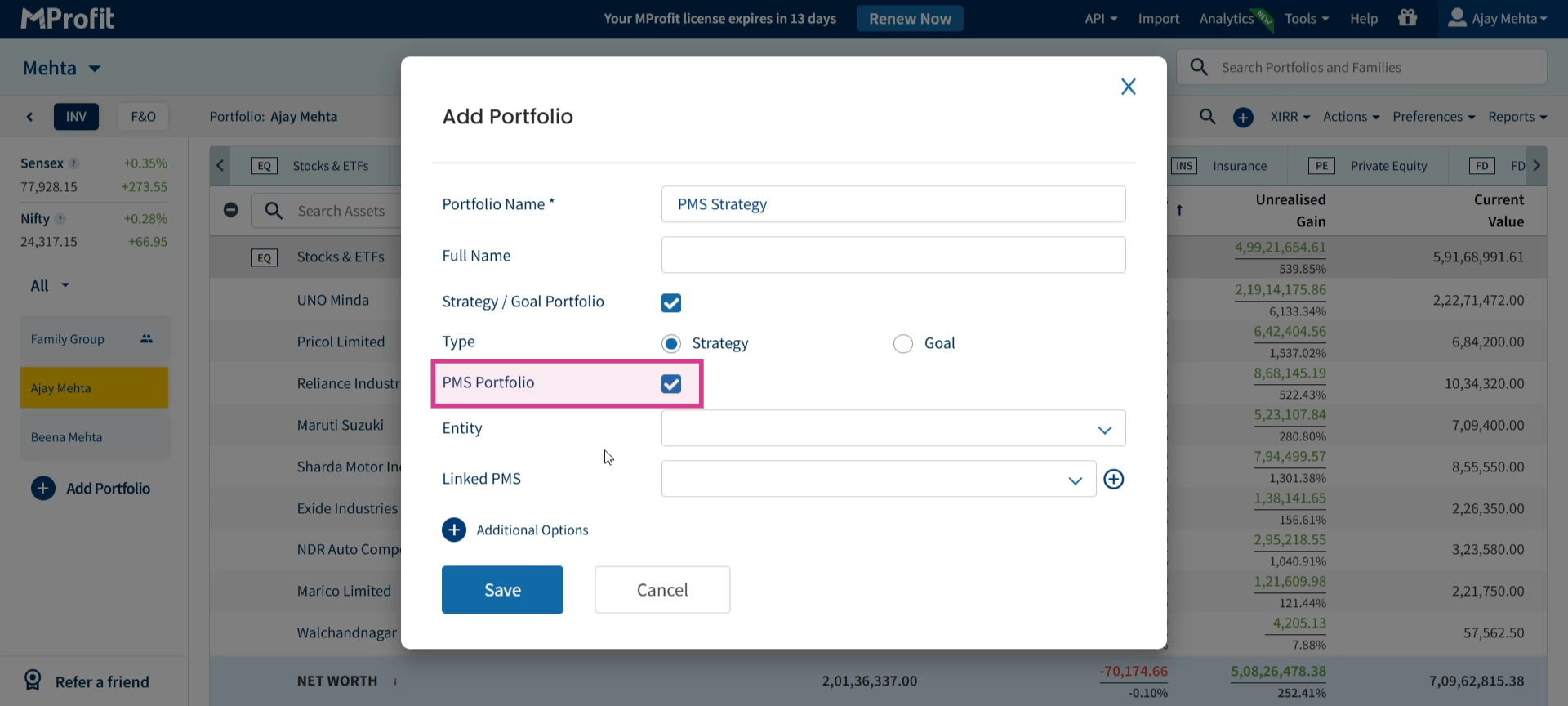The width and height of the screenshot is (1568, 706).
Task: Click the collapse minus icon near Search Assets
Action: tap(231, 210)
